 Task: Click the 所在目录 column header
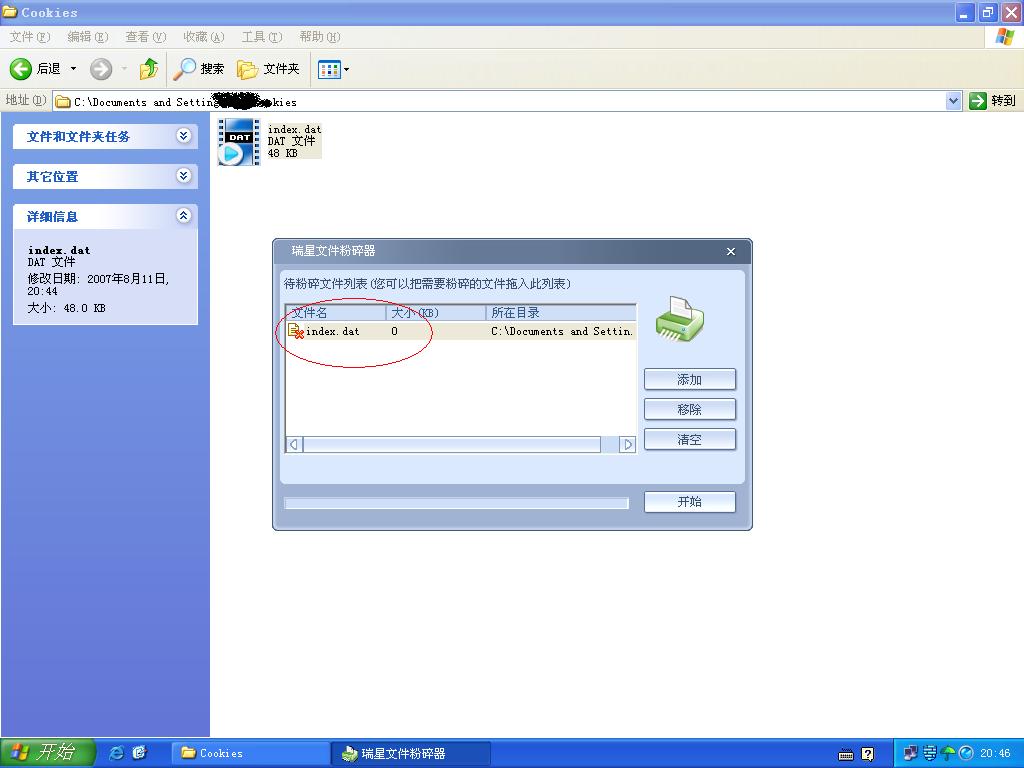point(562,313)
